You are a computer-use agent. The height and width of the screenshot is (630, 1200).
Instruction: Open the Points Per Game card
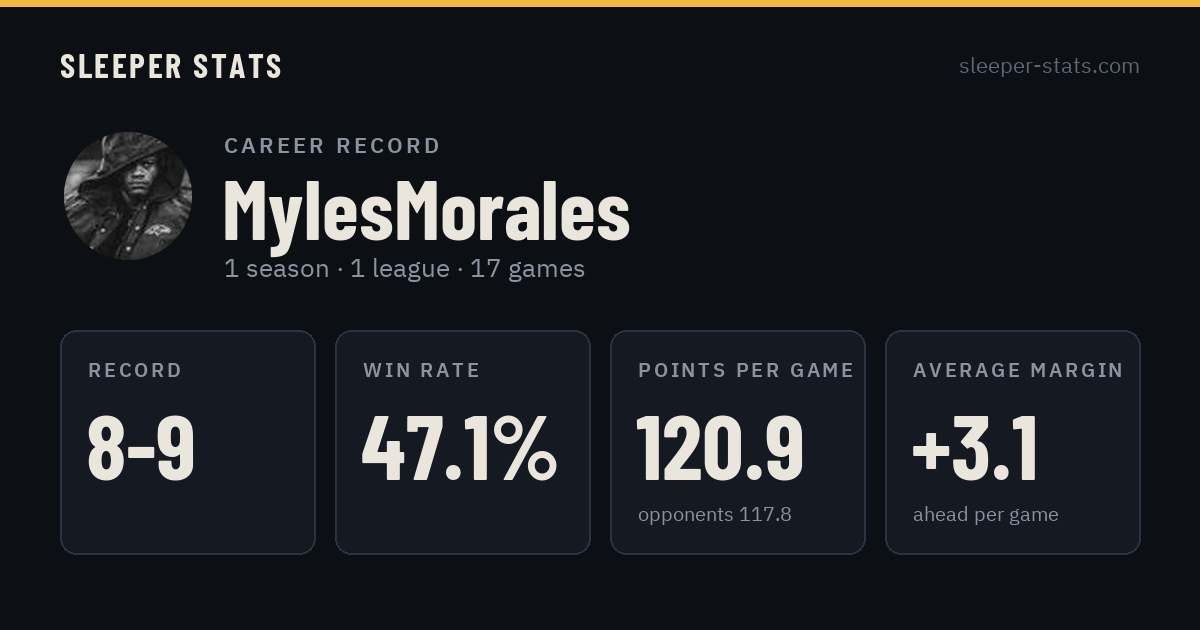[x=738, y=442]
